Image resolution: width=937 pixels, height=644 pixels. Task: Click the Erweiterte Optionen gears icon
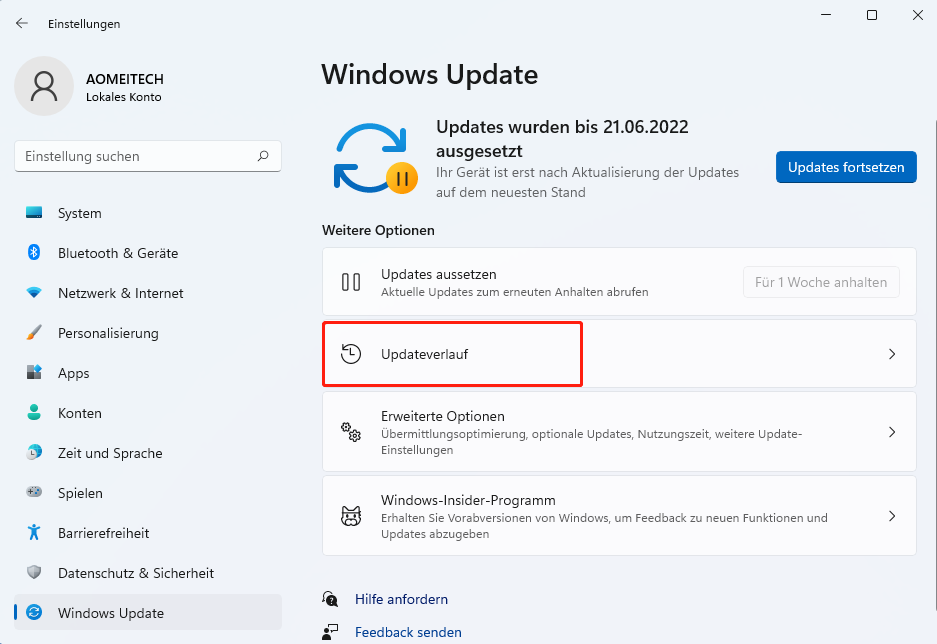coord(351,432)
